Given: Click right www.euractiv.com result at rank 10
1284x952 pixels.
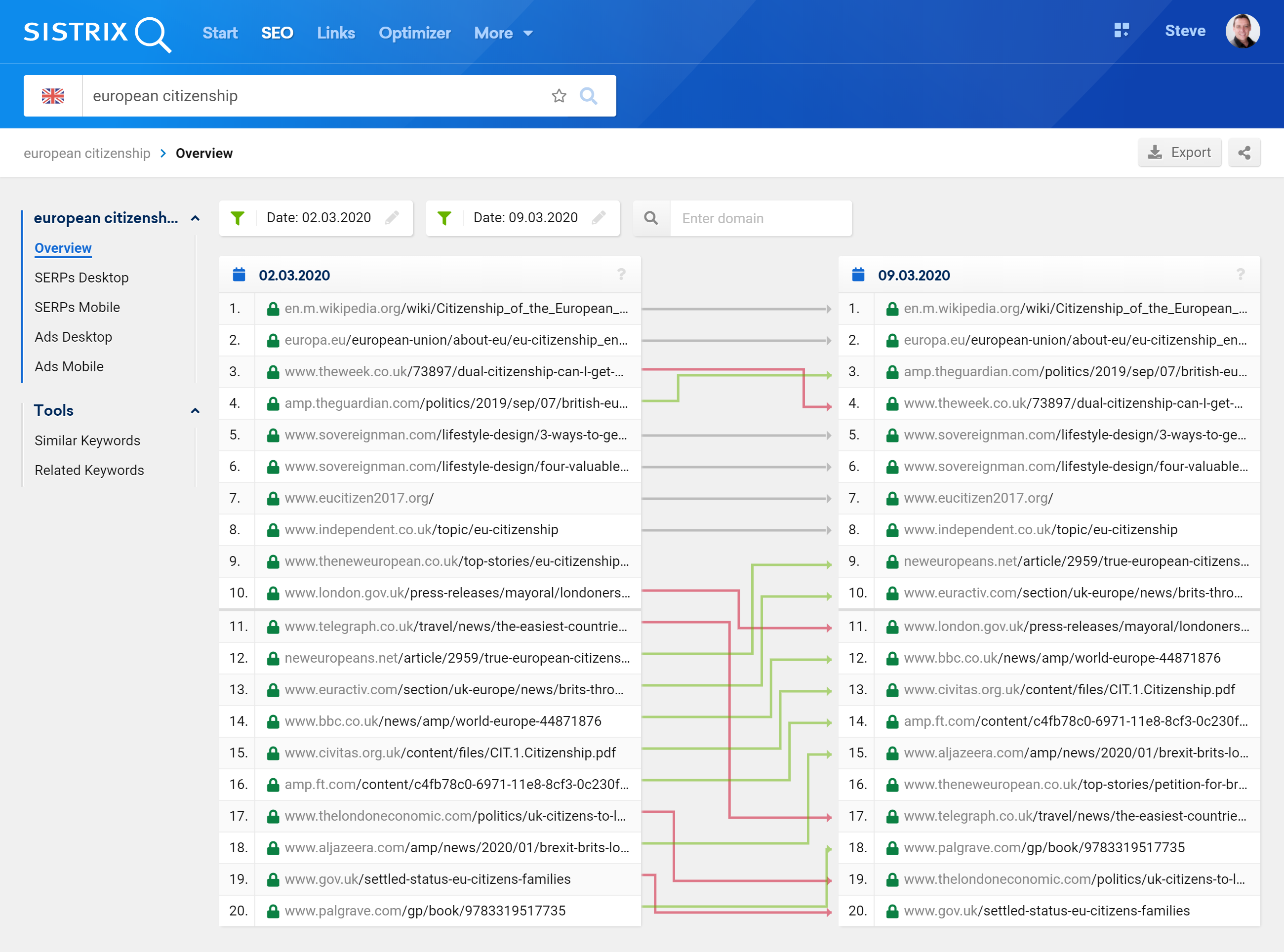Looking at the screenshot, I should pyautogui.click(x=1073, y=593).
